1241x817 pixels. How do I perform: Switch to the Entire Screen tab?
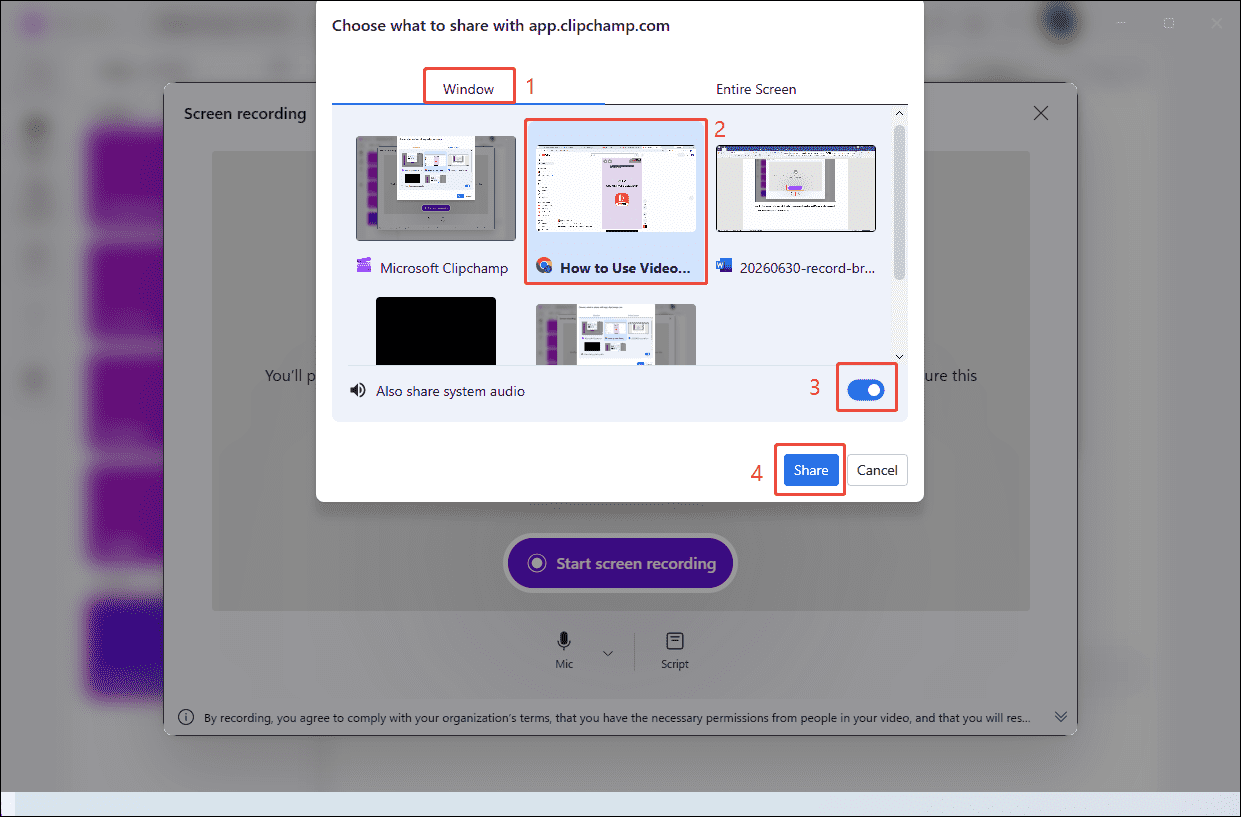coord(756,89)
